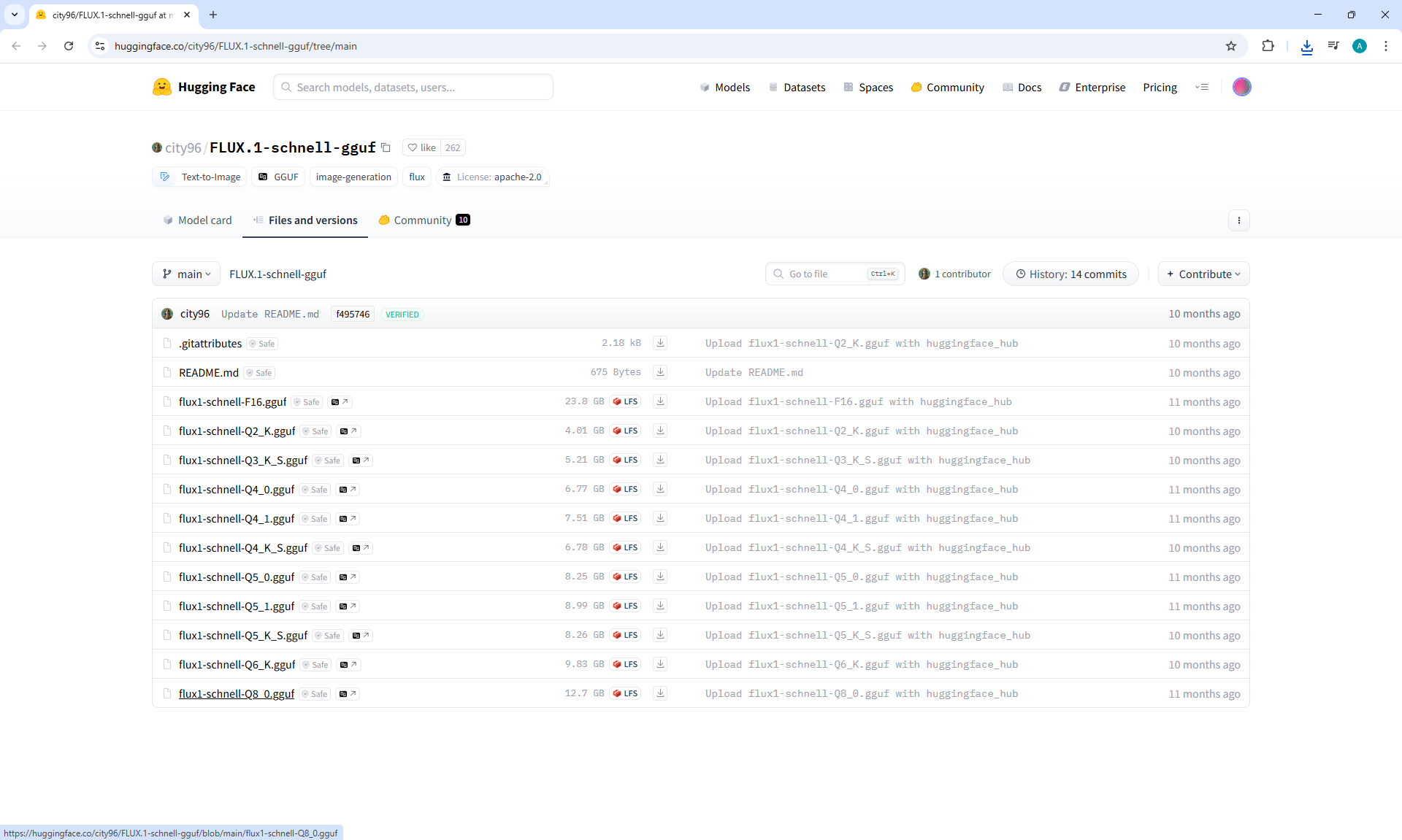The width and height of the screenshot is (1402, 840).
Task: Focus the Search models search box
Action: pyautogui.click(x=413, y=87)
